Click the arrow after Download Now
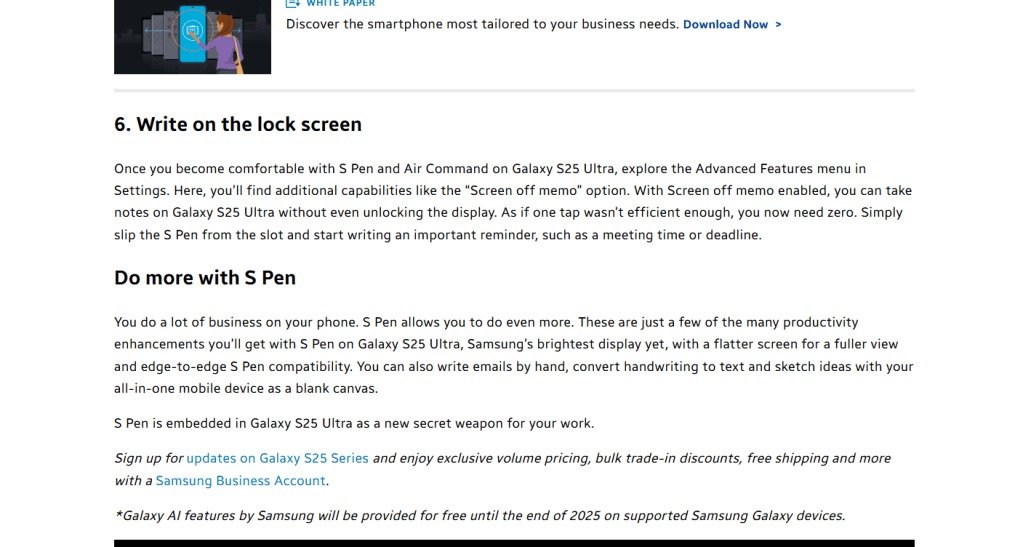Image resolution: width=1023 pixels, height=547 pixels. [778, 24]
